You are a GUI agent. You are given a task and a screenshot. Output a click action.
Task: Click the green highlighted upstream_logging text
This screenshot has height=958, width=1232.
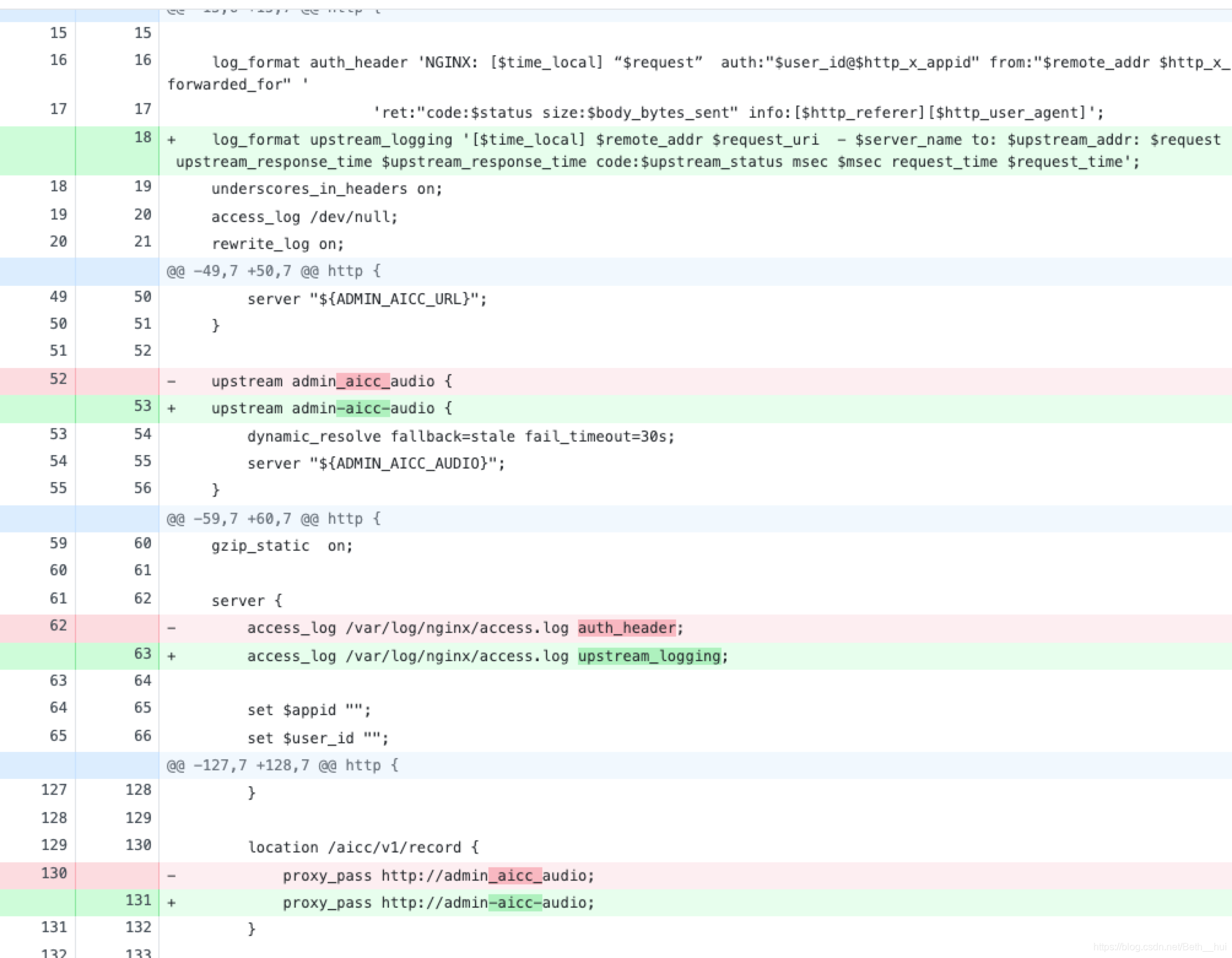pos(649,656)
